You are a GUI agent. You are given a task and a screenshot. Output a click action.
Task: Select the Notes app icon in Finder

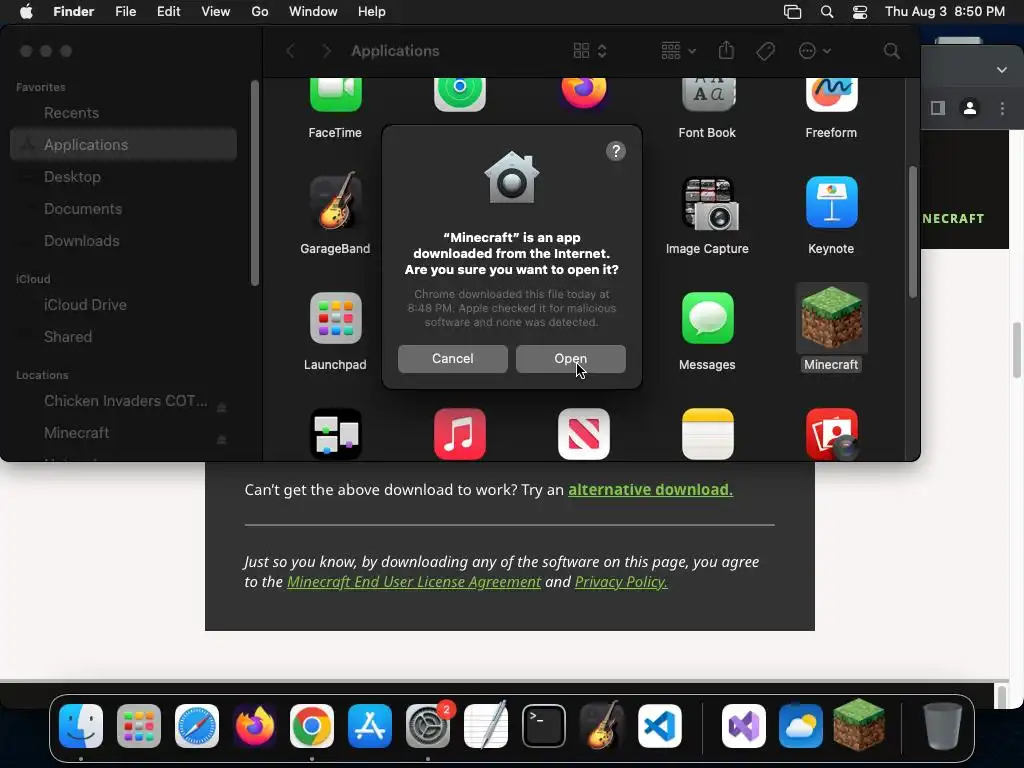click(x=707, y=434)
